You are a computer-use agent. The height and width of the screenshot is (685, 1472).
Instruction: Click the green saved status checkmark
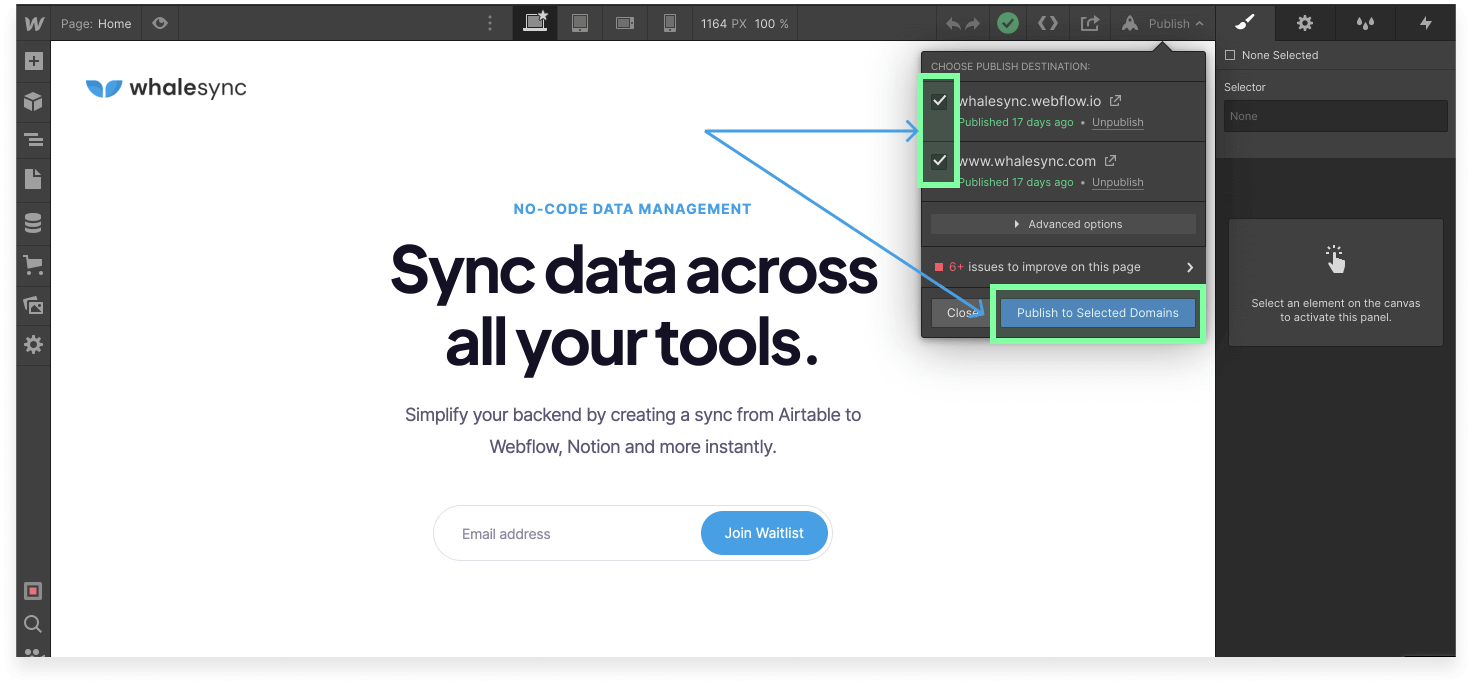(1008, 23)
